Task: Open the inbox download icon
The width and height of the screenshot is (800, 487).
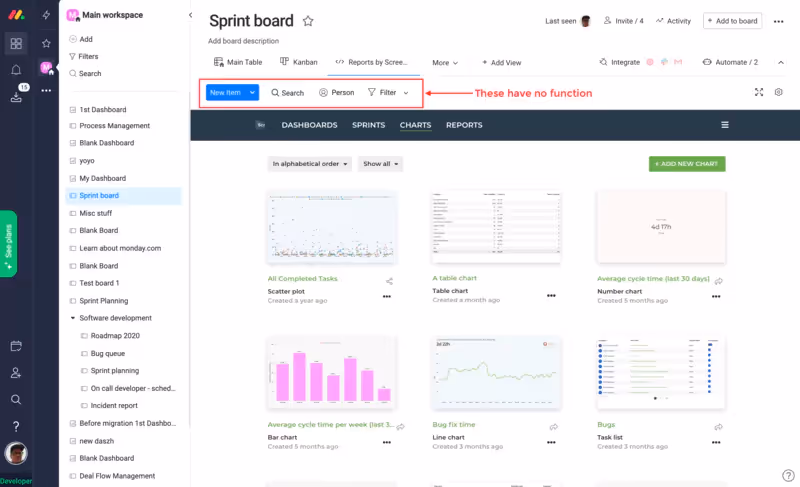Action: click(x=16, y=97)
